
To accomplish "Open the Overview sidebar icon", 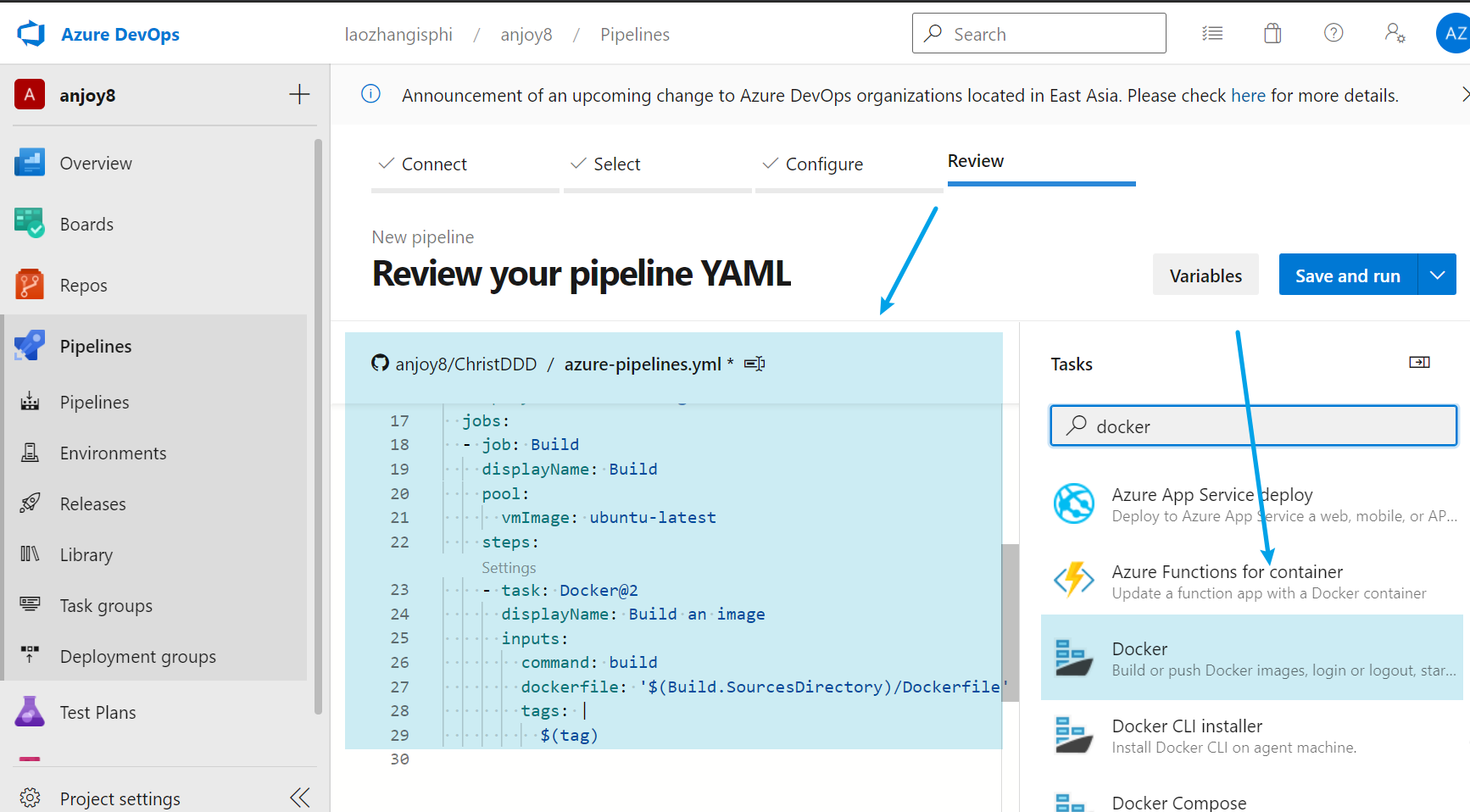I will point(30,163).
